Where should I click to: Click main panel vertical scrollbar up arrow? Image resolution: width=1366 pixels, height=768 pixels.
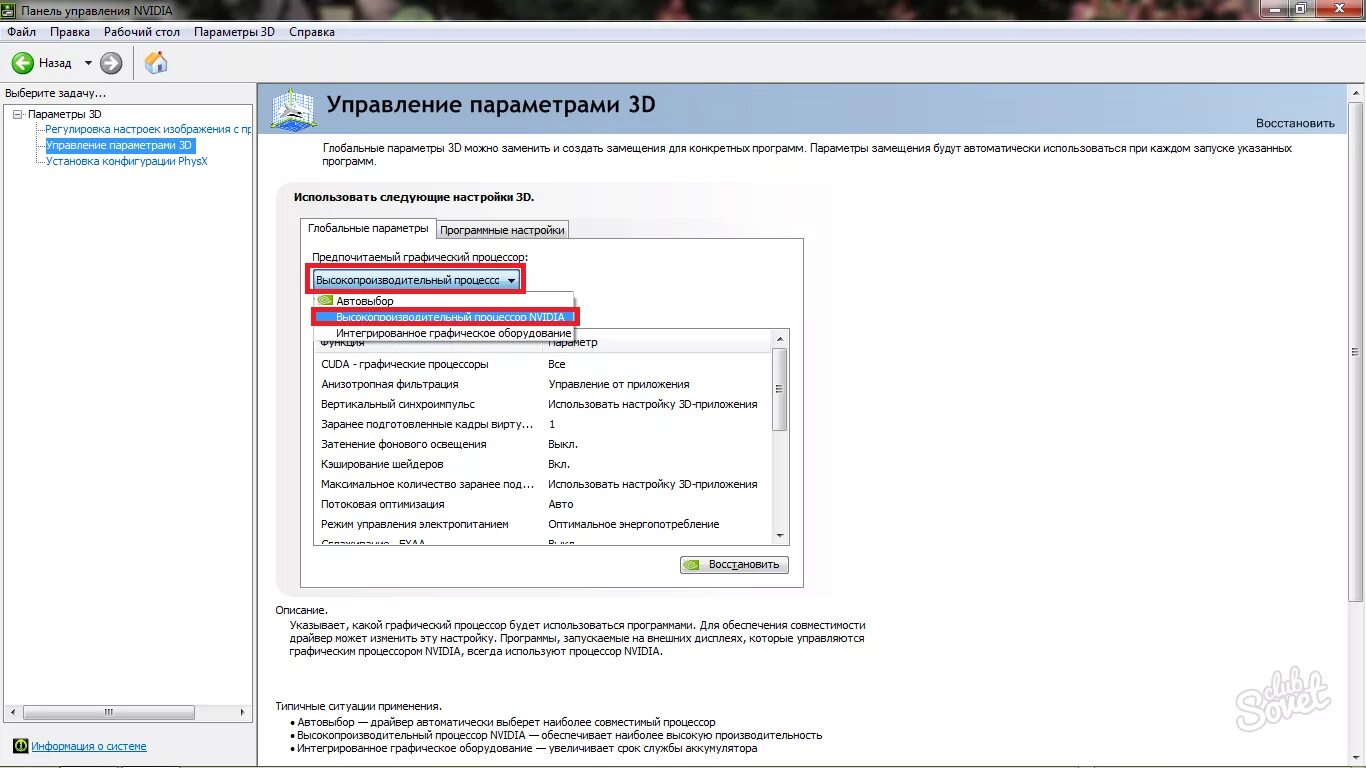pyautogui.click(x=1356, y=93)
